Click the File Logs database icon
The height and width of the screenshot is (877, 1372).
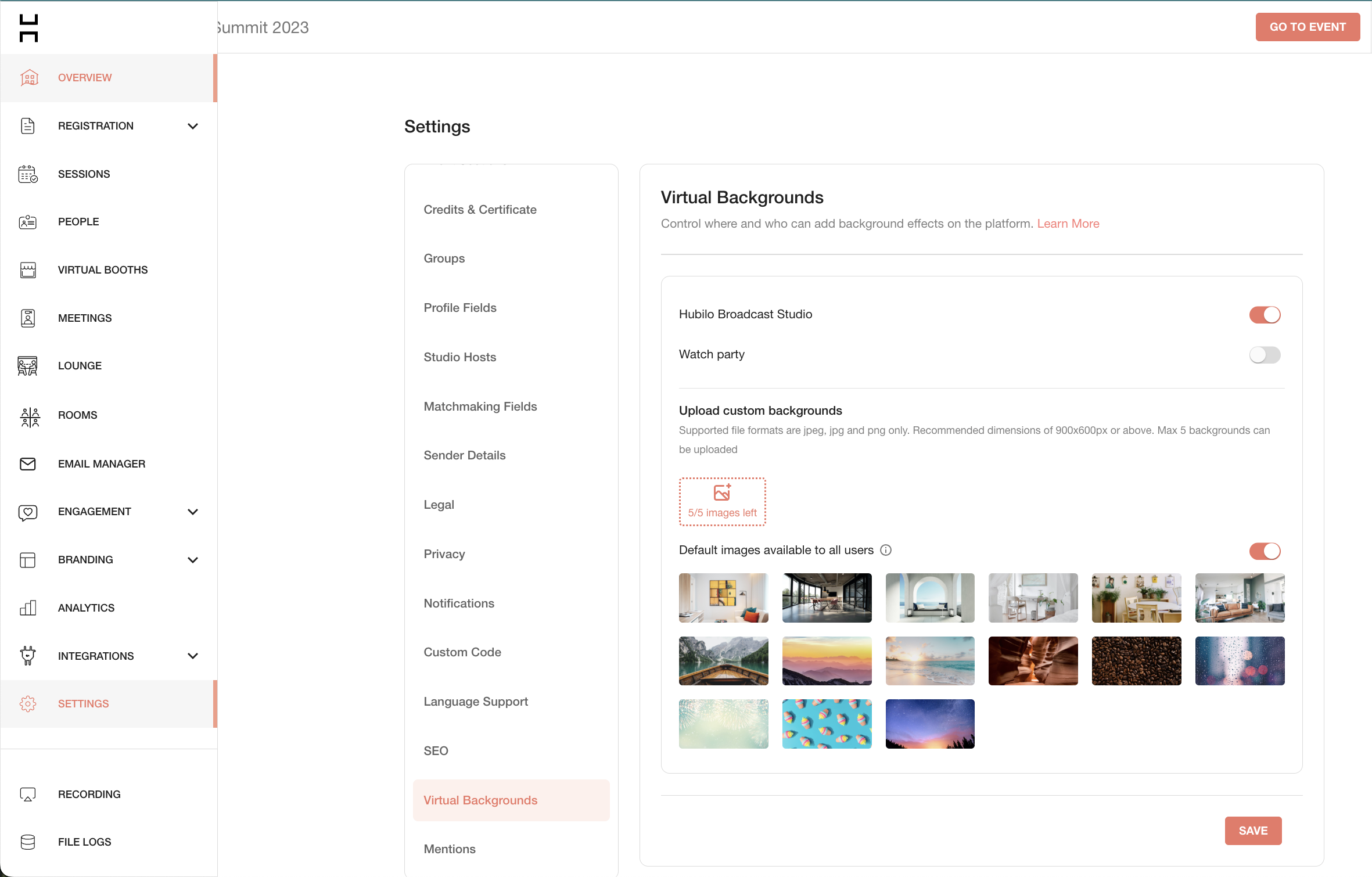pyautogui.click(x=28, y=842)
